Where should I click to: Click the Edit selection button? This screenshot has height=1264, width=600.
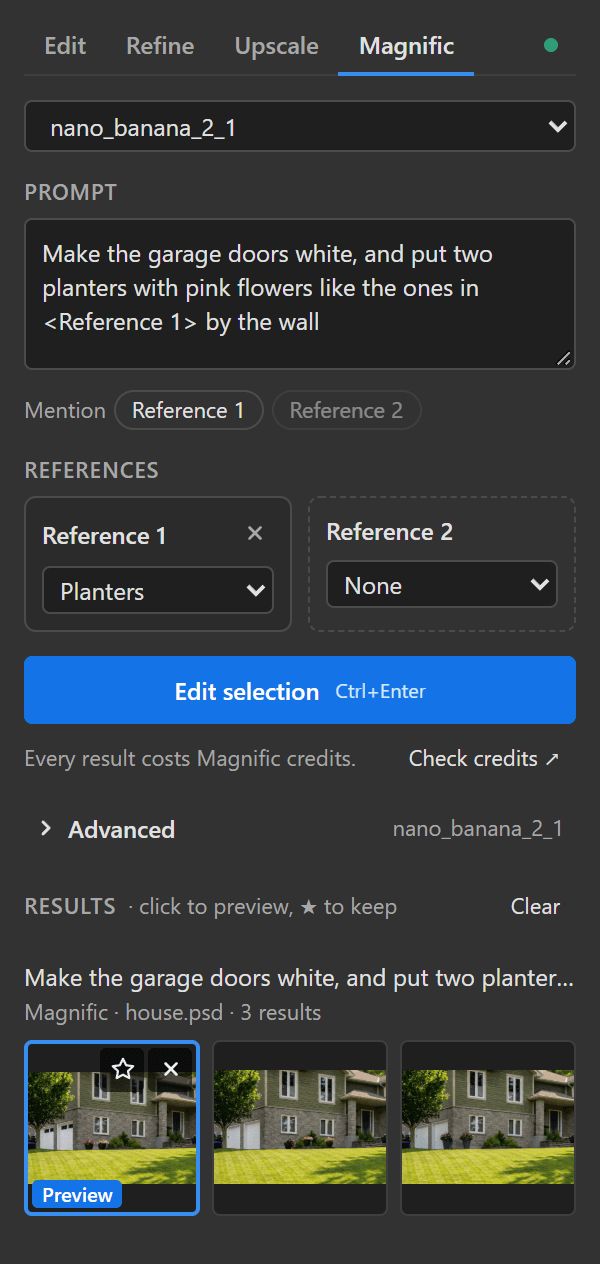coord(300,690)
